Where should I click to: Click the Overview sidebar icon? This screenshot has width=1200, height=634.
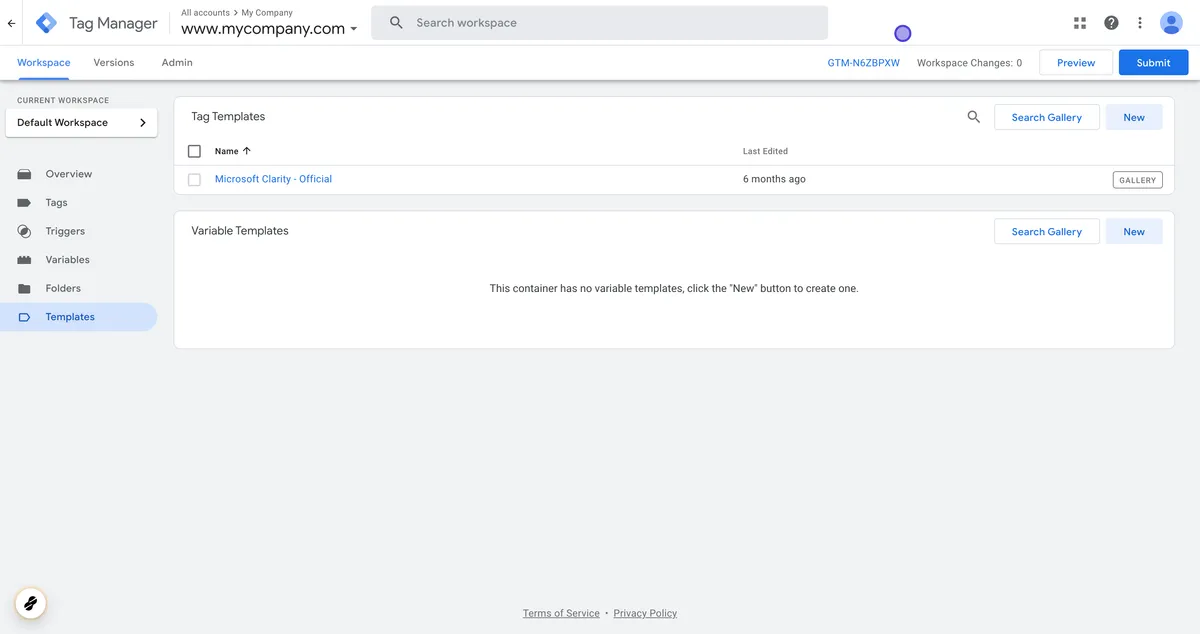click(x=25, y=174)
